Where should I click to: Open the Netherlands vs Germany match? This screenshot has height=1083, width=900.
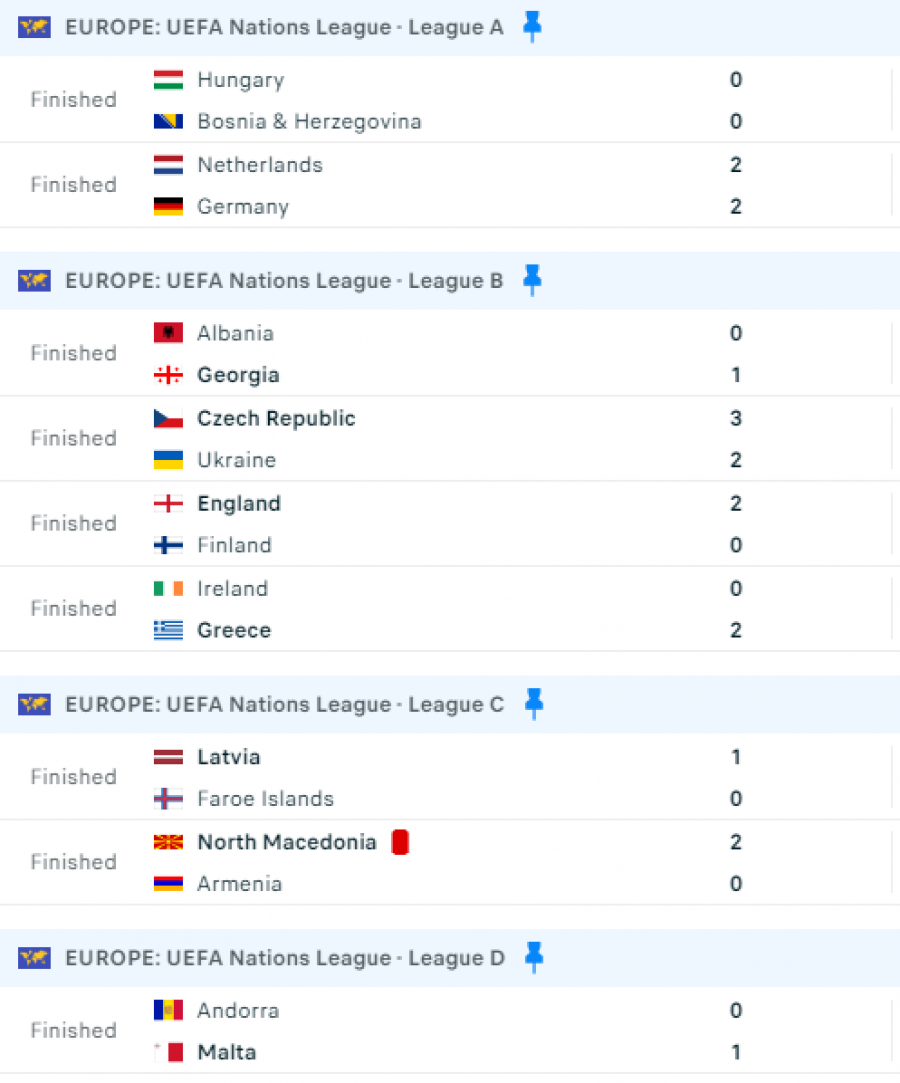click(450, 185)
